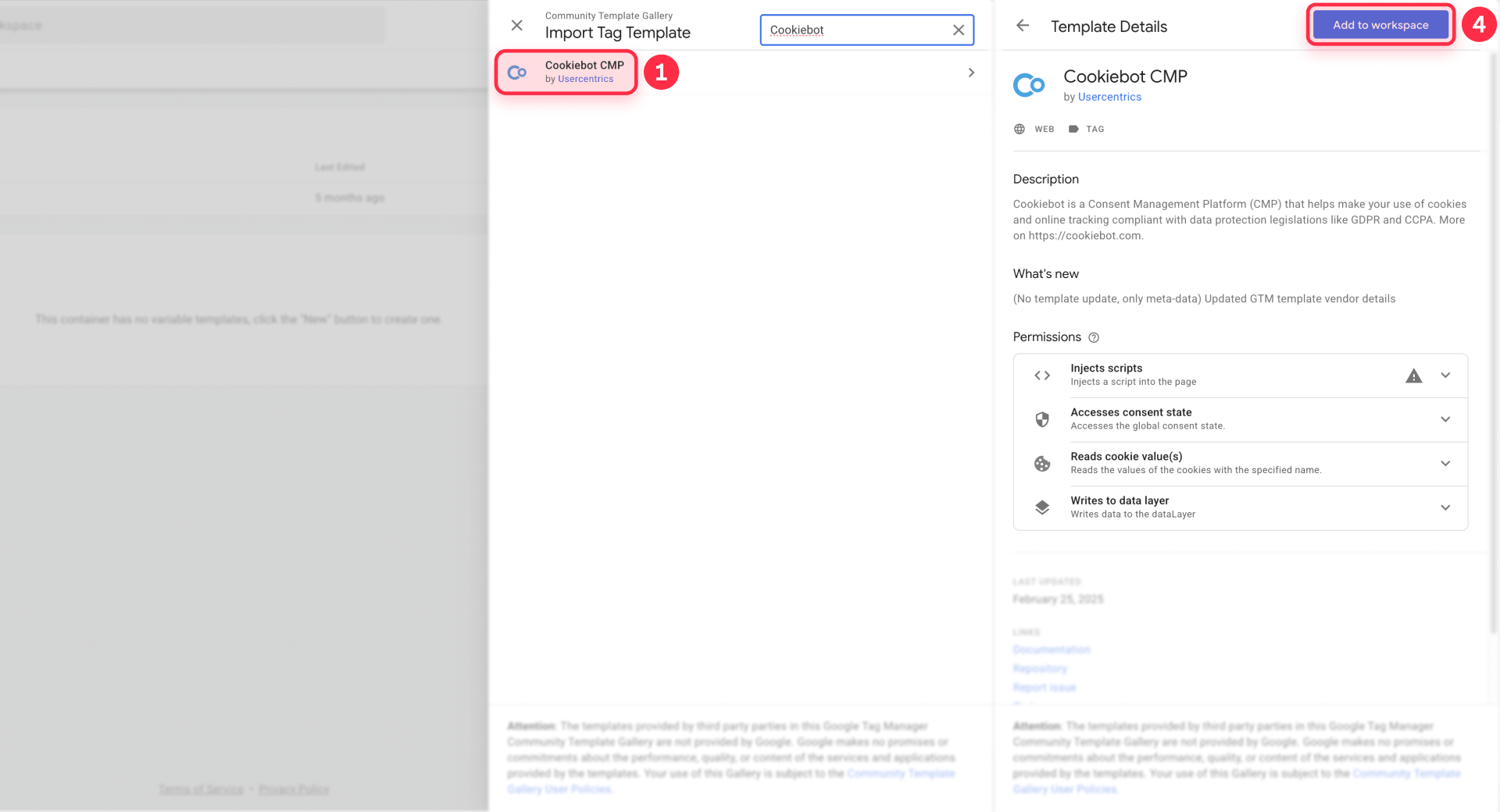Open Terms of Service link in background page
This screenshot has height=812, width=1500.
pos(201,789)
